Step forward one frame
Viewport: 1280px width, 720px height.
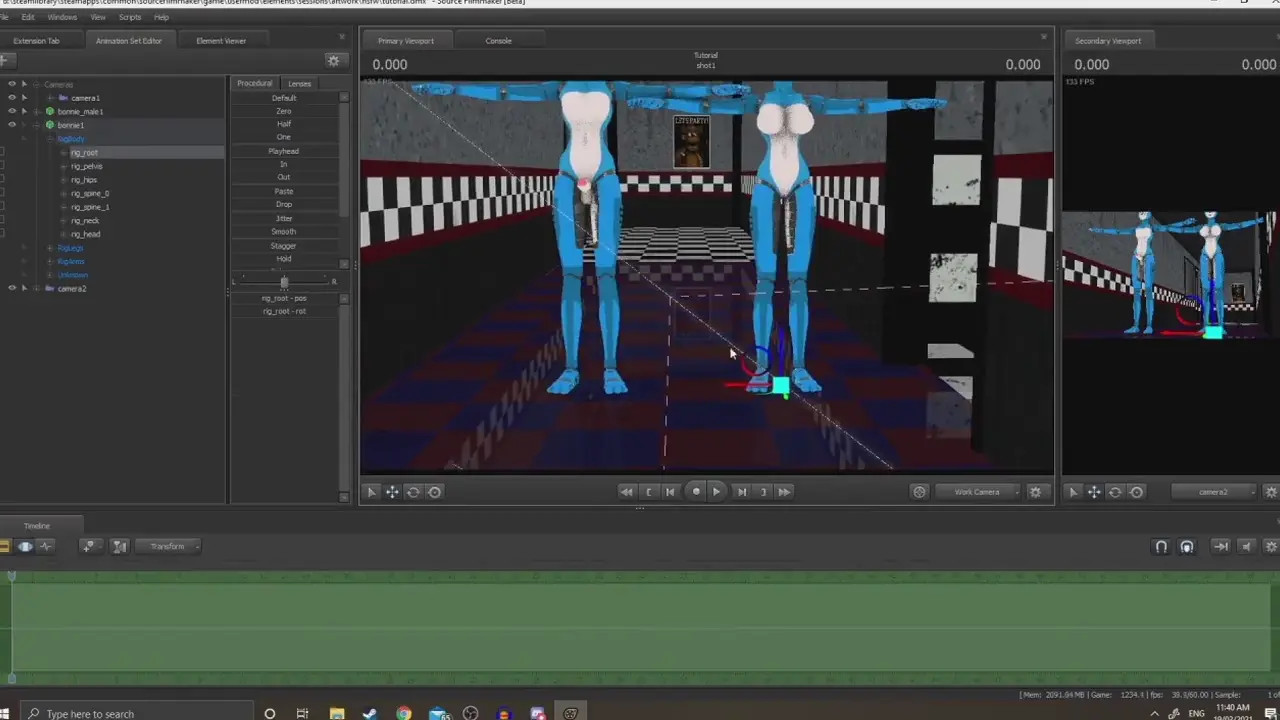click(x=741, y=492)
